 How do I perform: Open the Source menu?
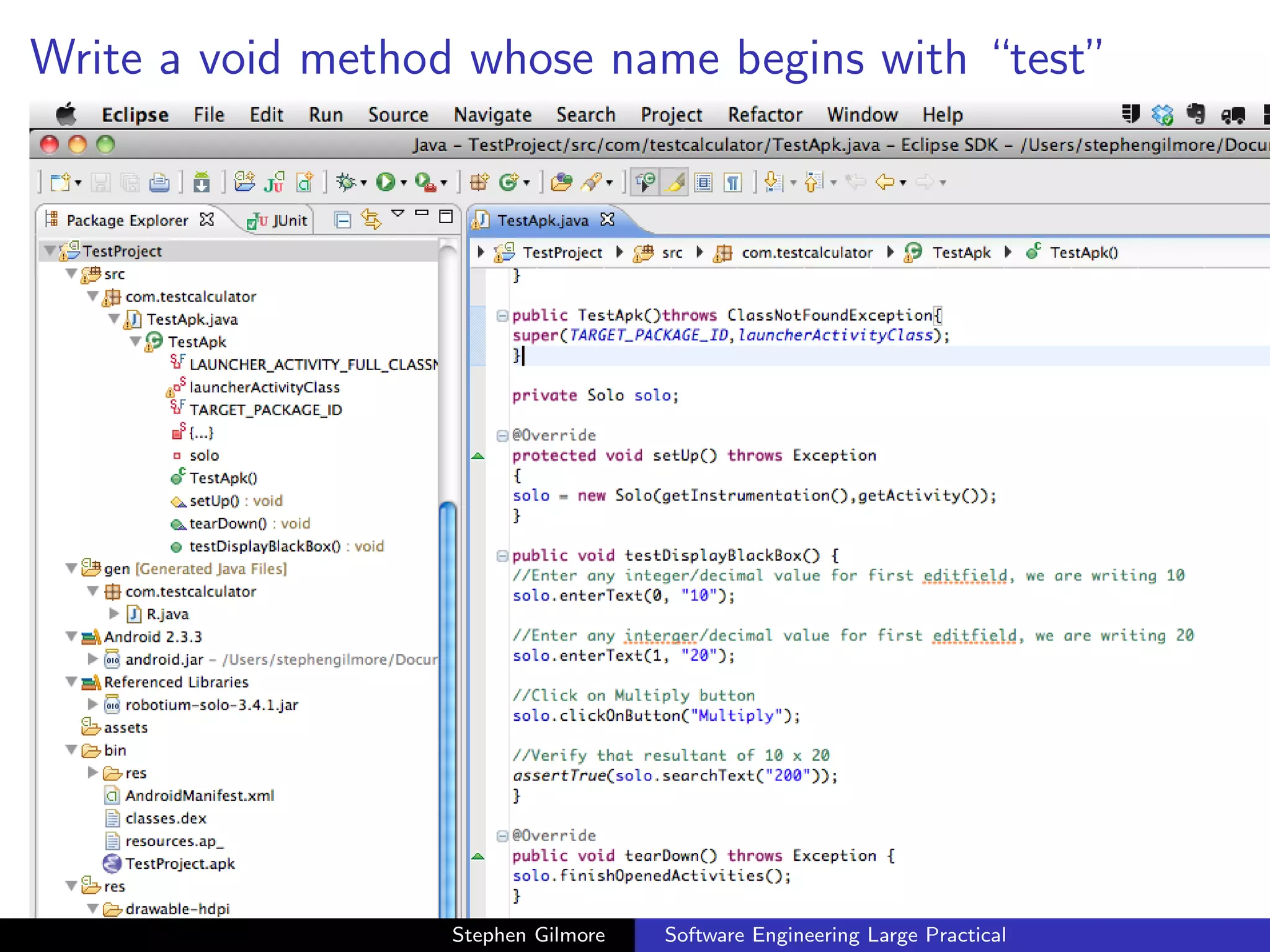pos(398,115)
